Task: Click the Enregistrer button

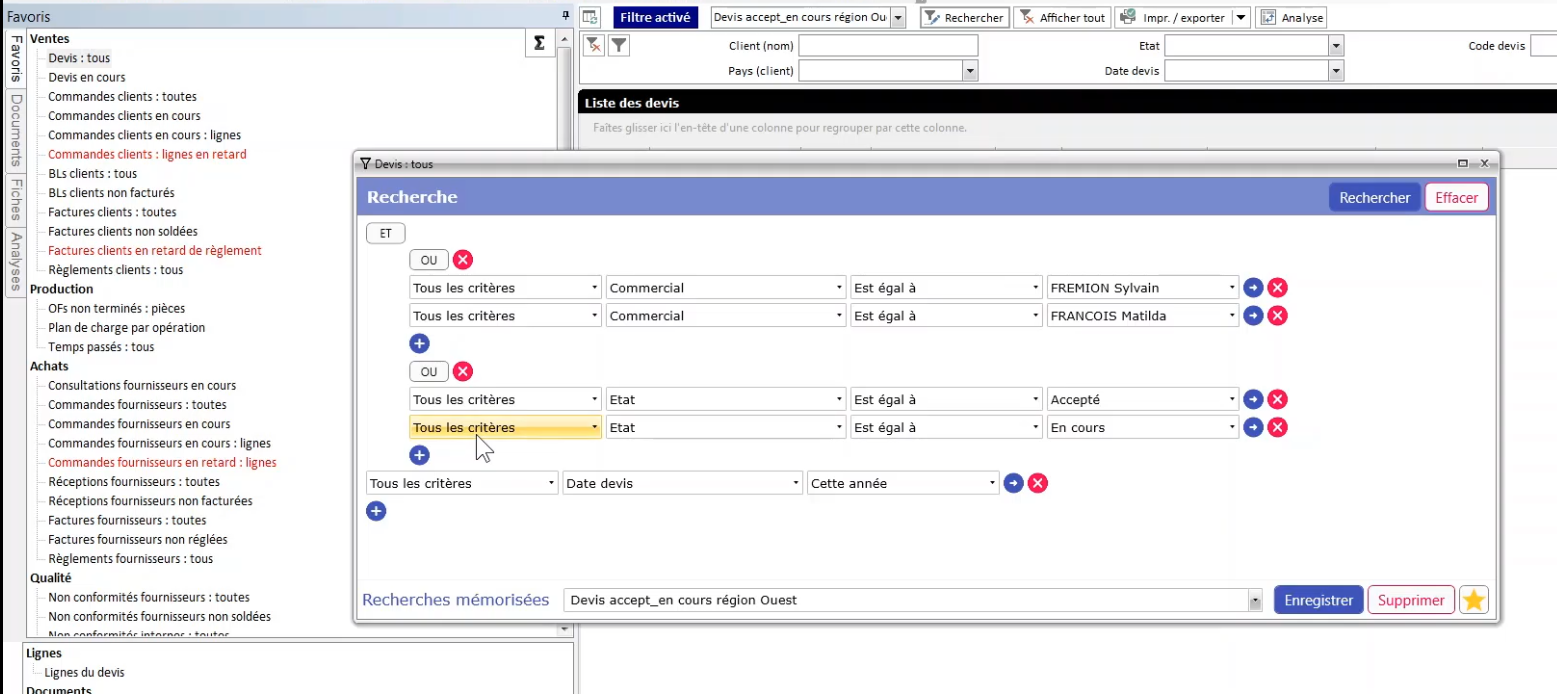Action: tap(1318, 600)
